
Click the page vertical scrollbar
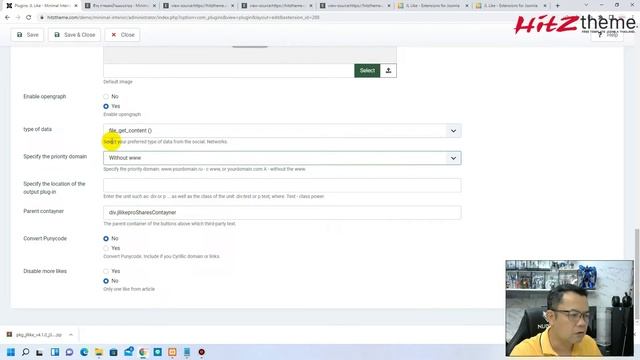pos(637,273)
